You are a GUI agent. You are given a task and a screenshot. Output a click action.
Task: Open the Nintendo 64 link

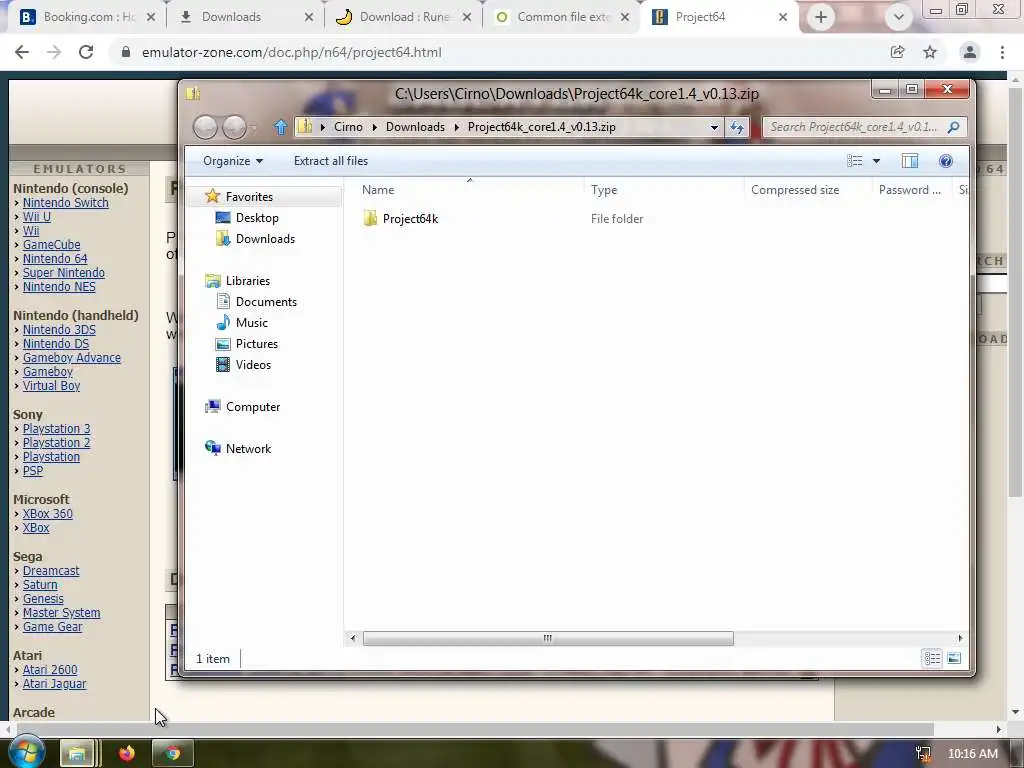pos(55,259)
